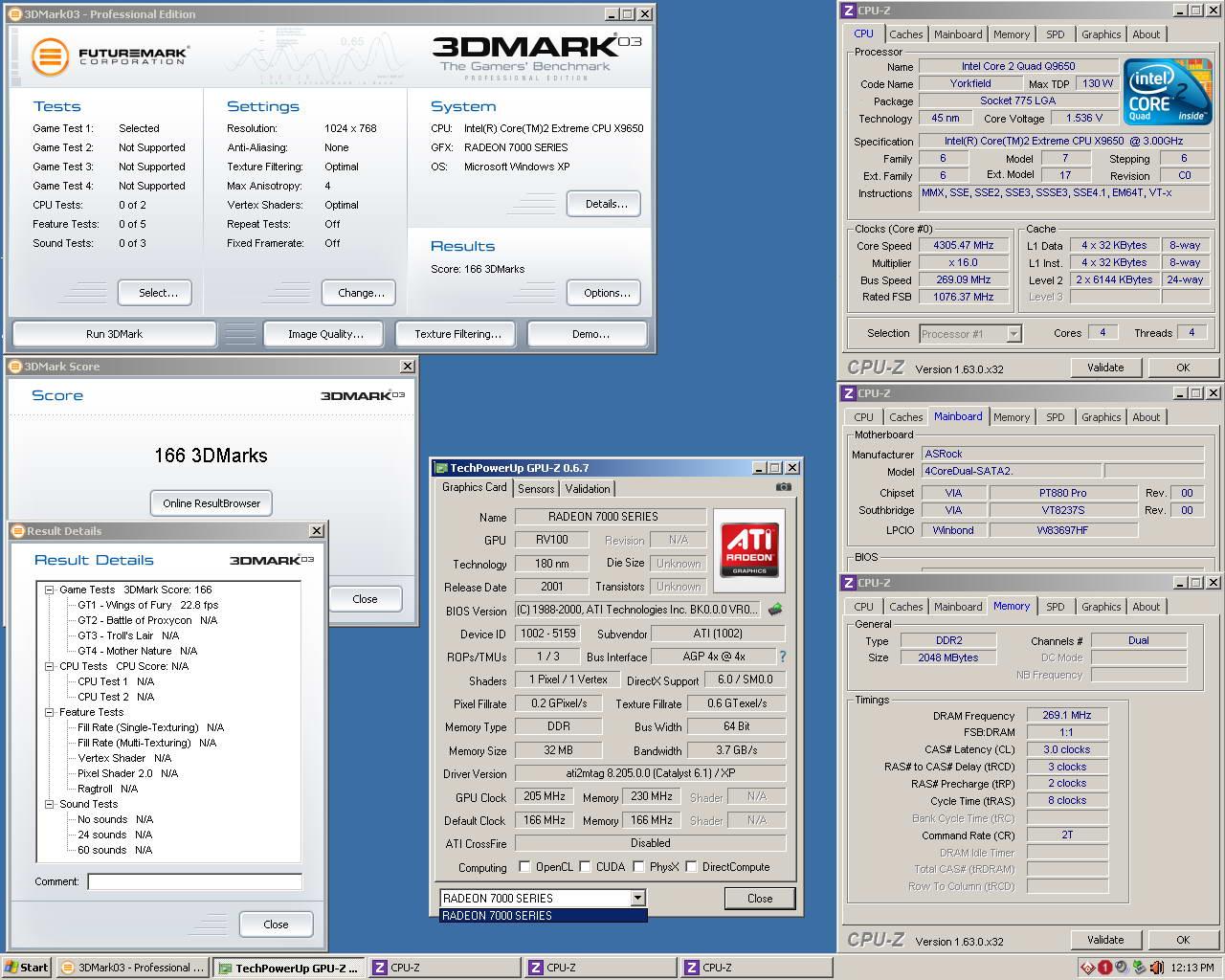Viewport: 1225px width, 980px height.
Task: Click Close button in Result Details
Action: [x=276, y=924]
